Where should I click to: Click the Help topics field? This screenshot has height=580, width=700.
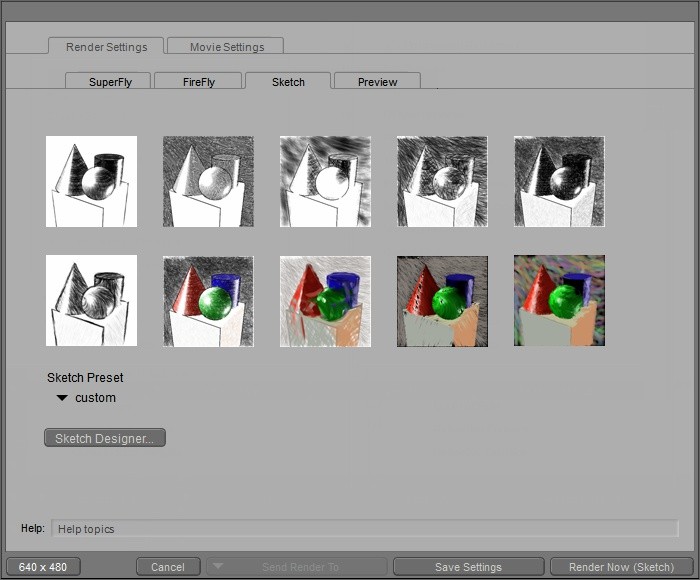coord(364,529)
